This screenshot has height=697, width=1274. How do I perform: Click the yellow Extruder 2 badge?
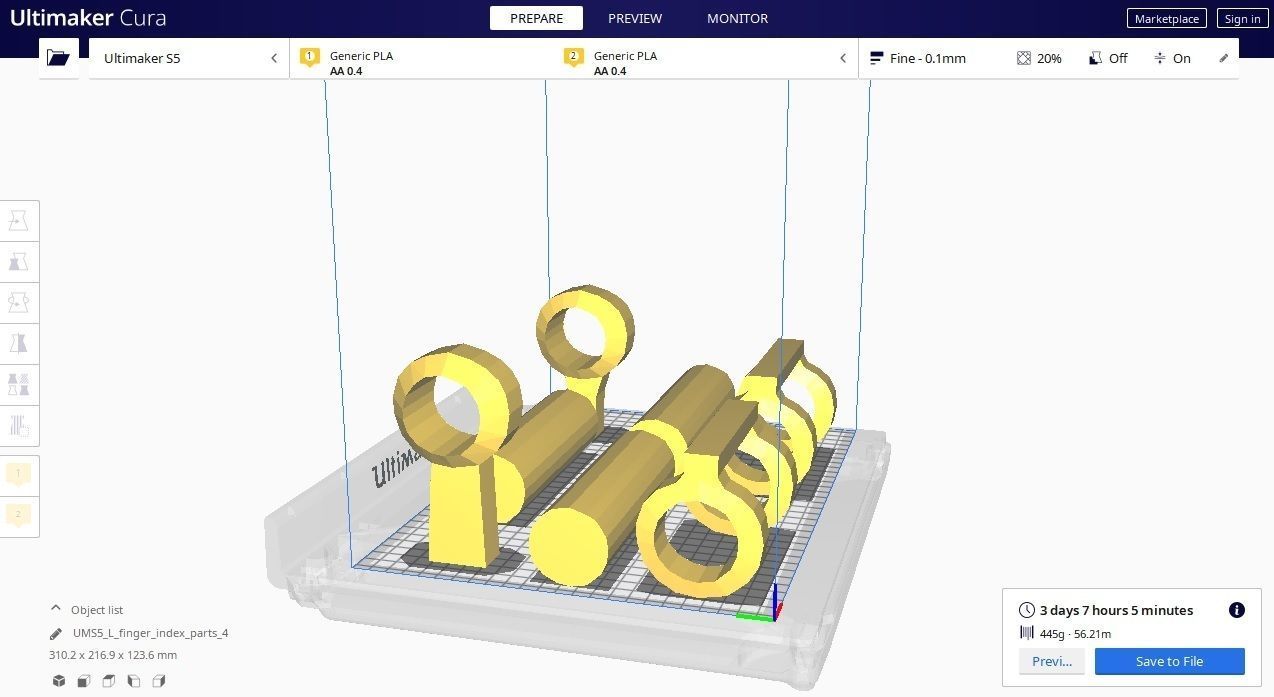[x=573, y=57]
